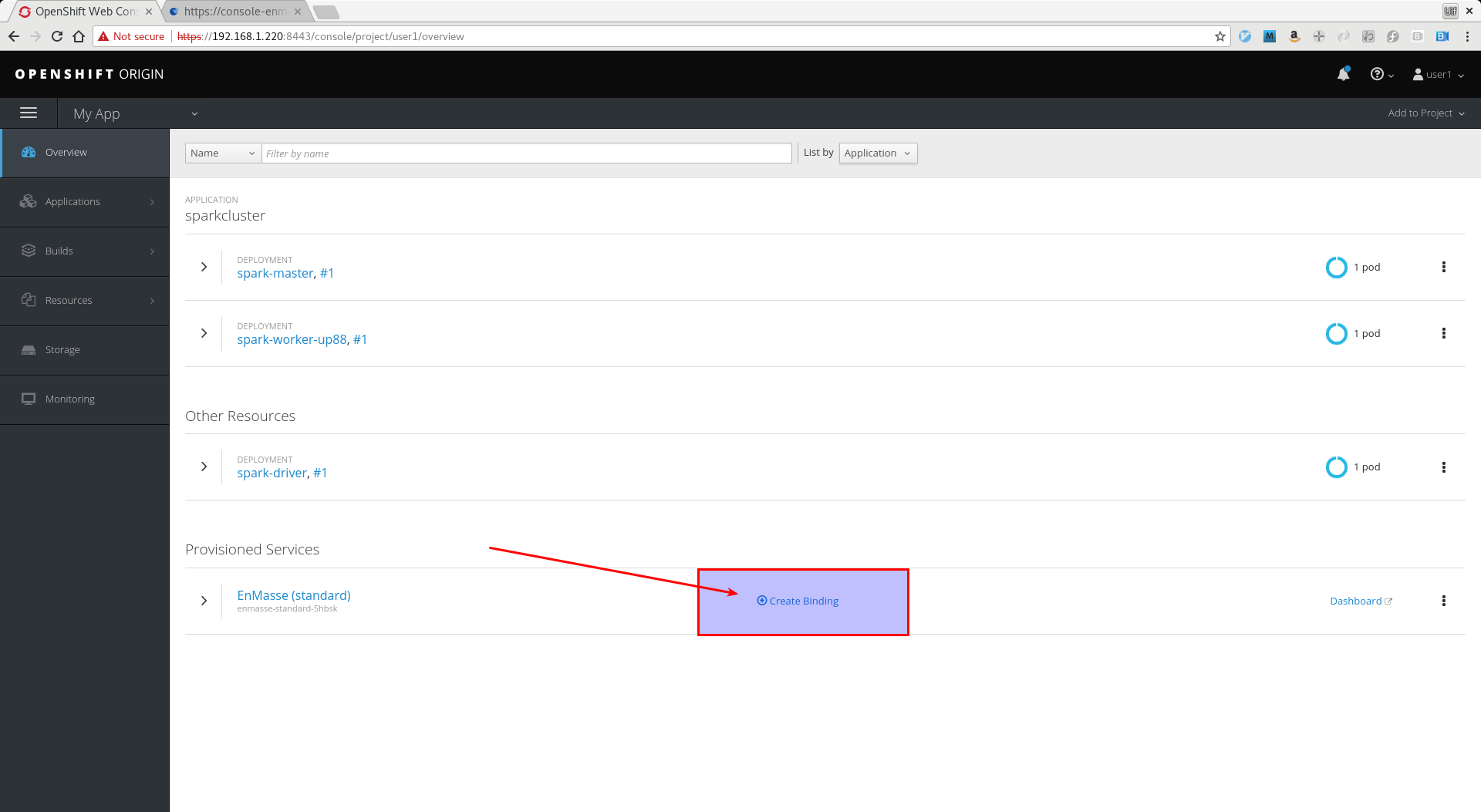Open spark-worker-up88 kebab actions menu
This screenshot has height=812, width=1481.
1444,333
